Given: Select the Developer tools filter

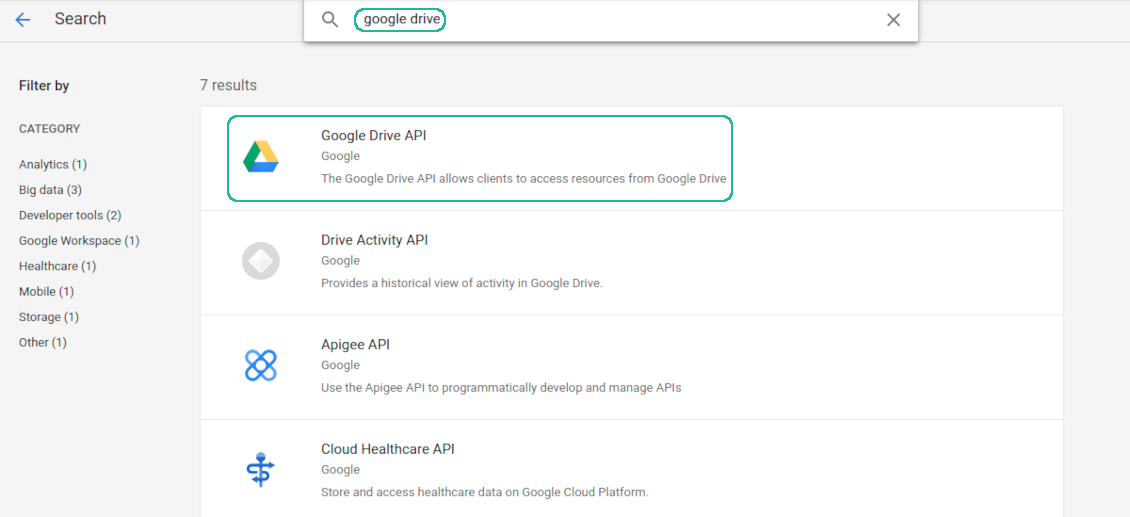Looking at the screenshot, I should [x=70, y=215].
